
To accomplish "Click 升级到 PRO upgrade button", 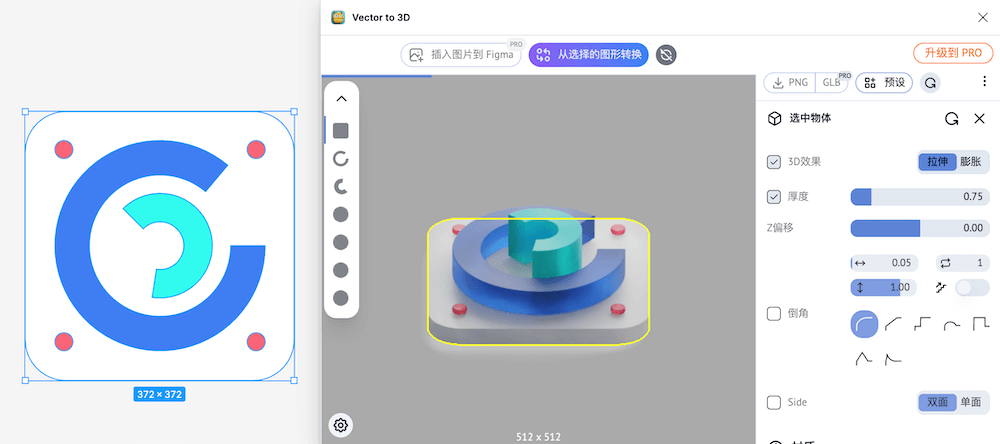I will point(953,53).
